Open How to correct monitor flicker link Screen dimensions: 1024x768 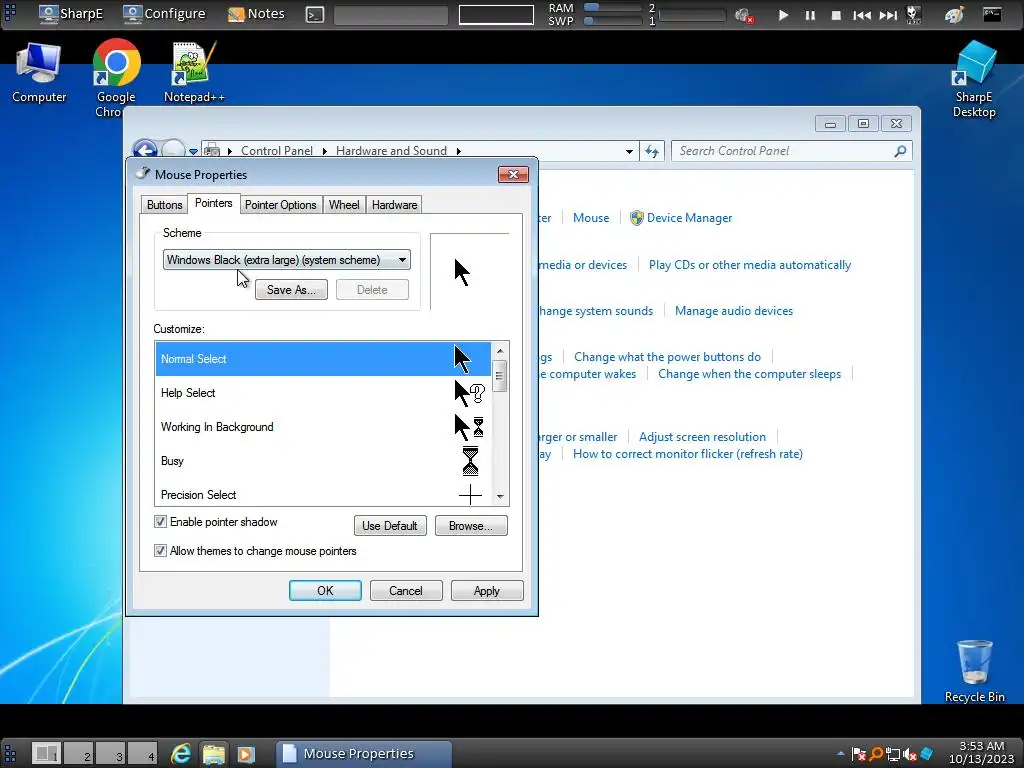coord(688,454)
